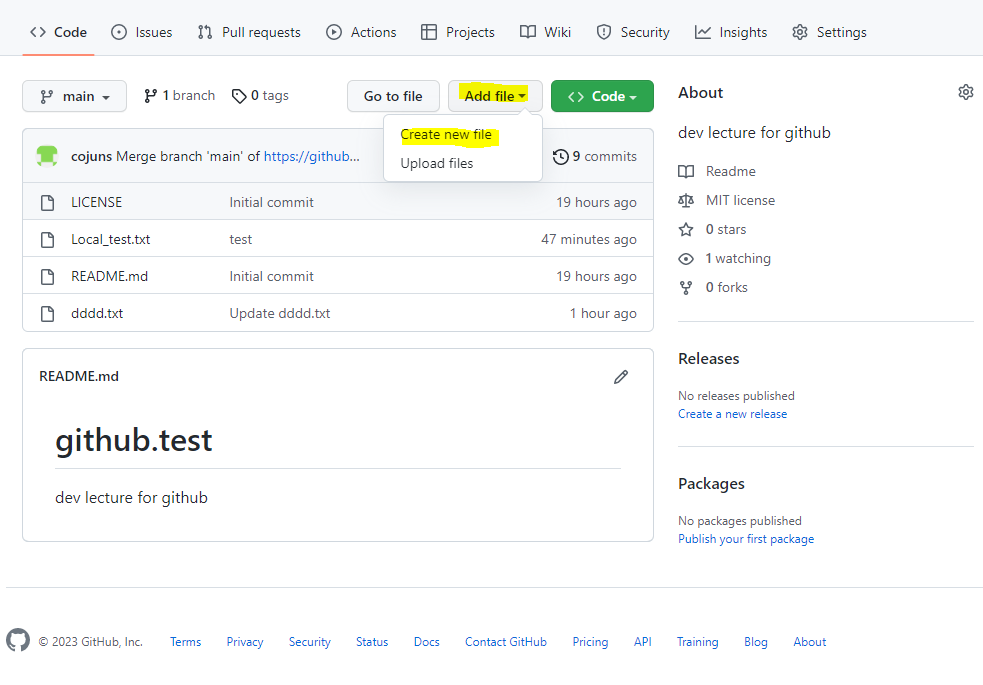This screenshot has width=983, height=685.
Task: Click the dddd.txt file icon
Action: pyautogui.click(x=47, y=313)
